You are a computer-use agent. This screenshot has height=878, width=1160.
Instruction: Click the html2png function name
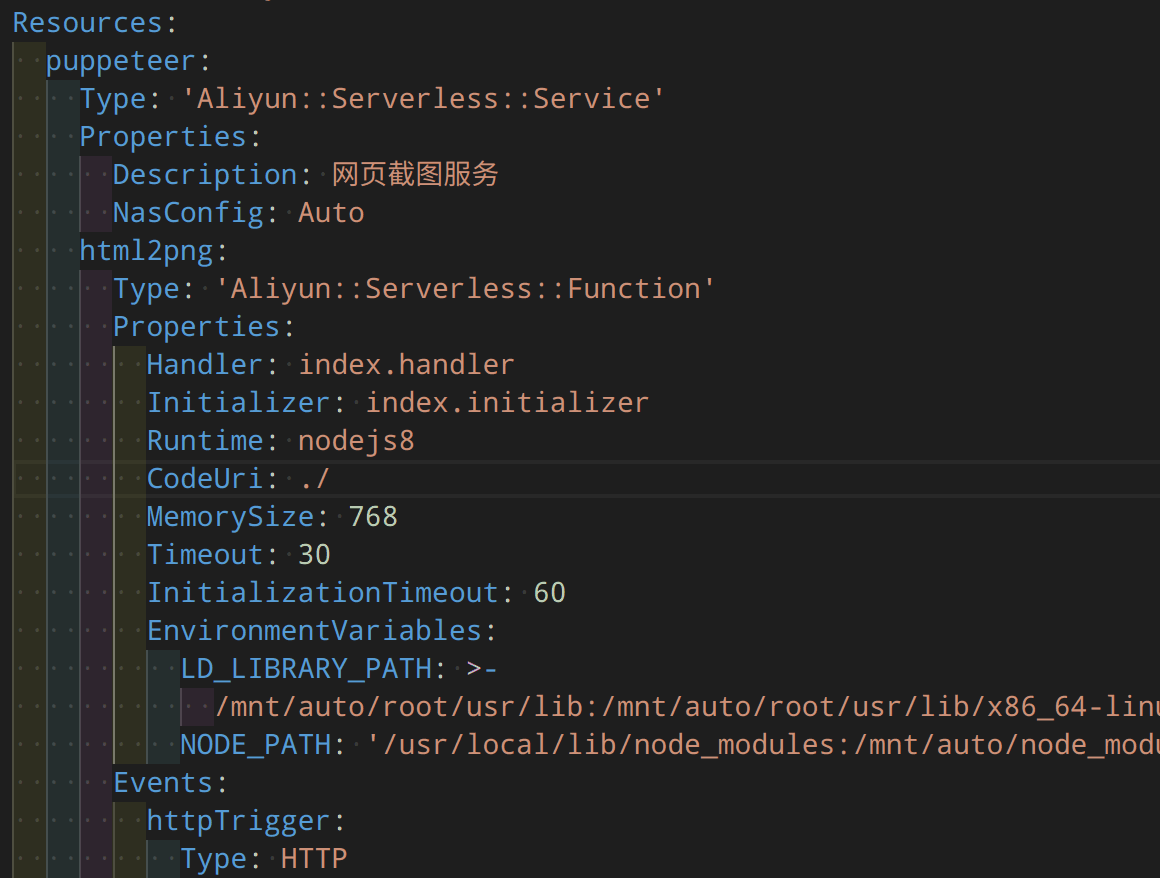click(x=146, y=249)
